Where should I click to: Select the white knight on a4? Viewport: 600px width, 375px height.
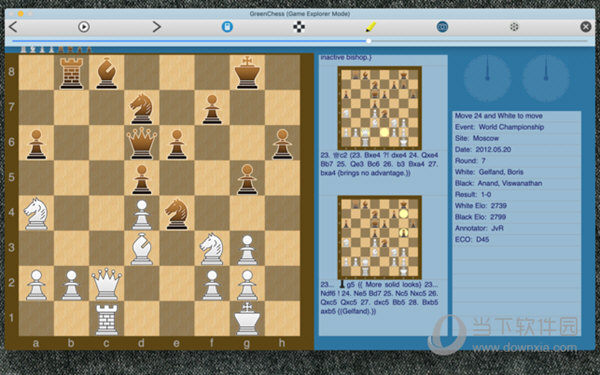[36, 214]
